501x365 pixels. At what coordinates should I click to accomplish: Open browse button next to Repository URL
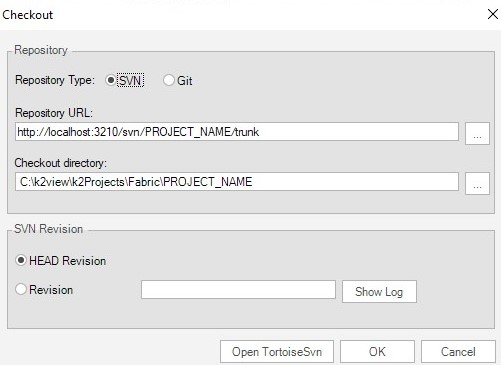477,133
